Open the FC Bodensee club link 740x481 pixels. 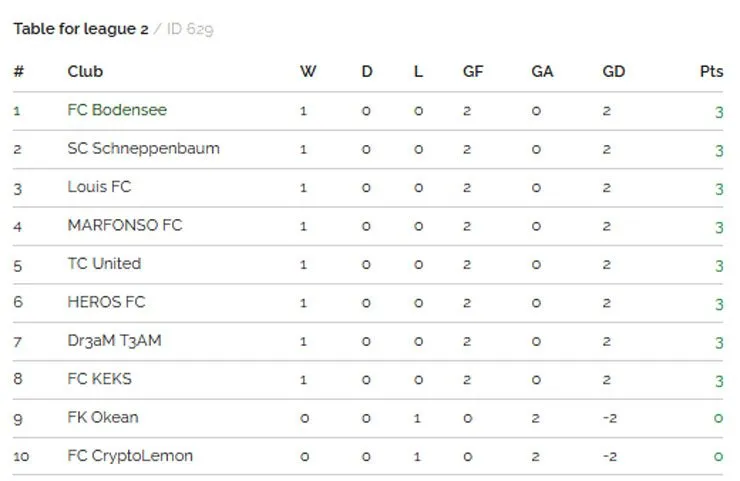(117, 110)
